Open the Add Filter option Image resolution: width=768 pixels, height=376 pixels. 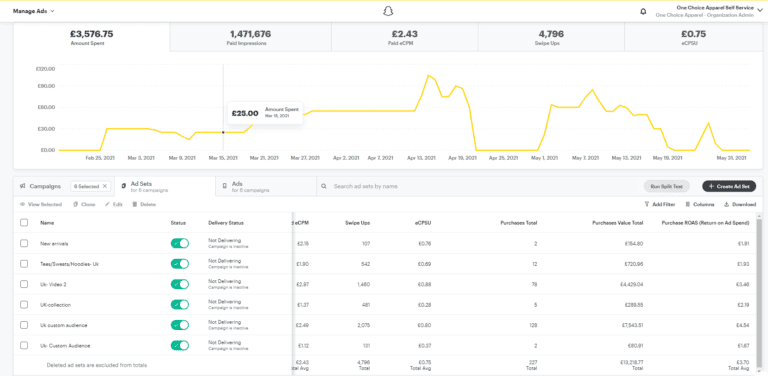pyautogui.click(x=659, y=204)
